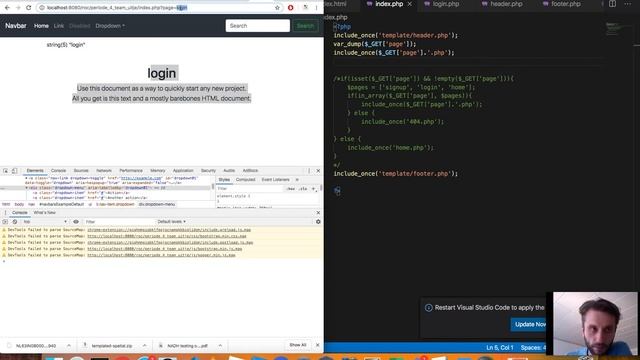Add new style rule plus icon
Viewport: 640px width, 360px height.
coord(313,189)
